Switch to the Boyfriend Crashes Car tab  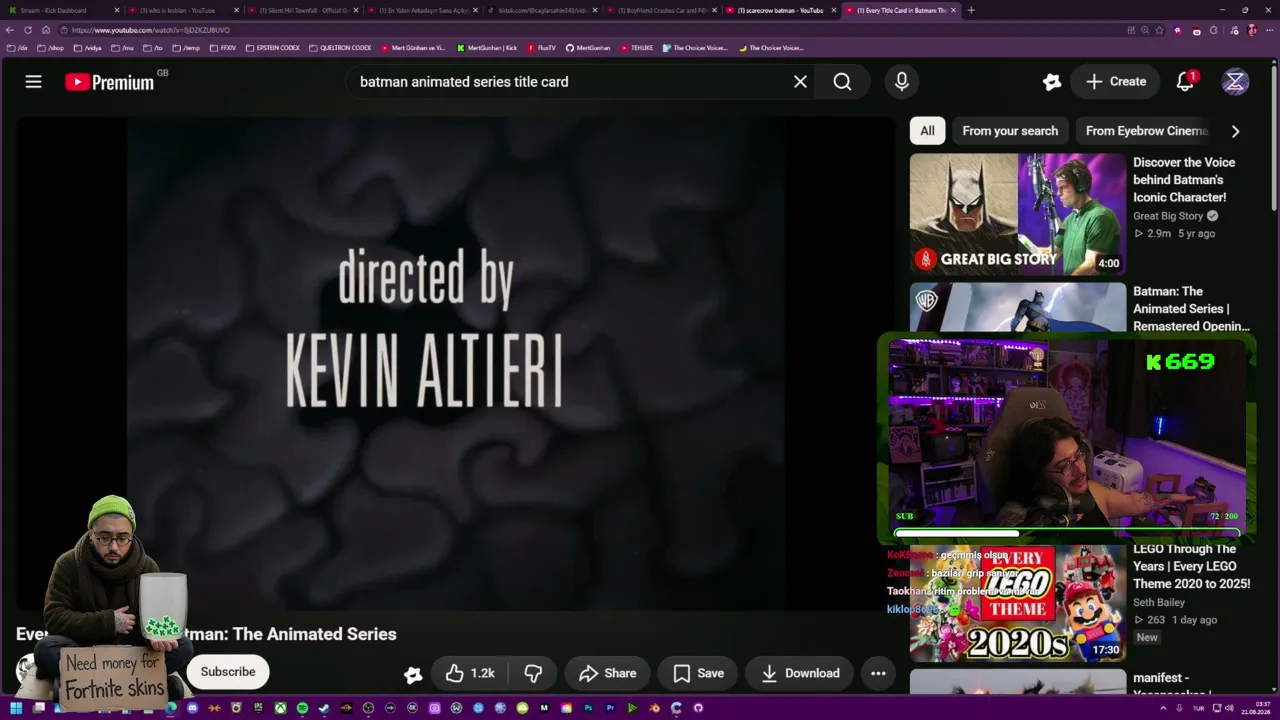coord(662,10)
